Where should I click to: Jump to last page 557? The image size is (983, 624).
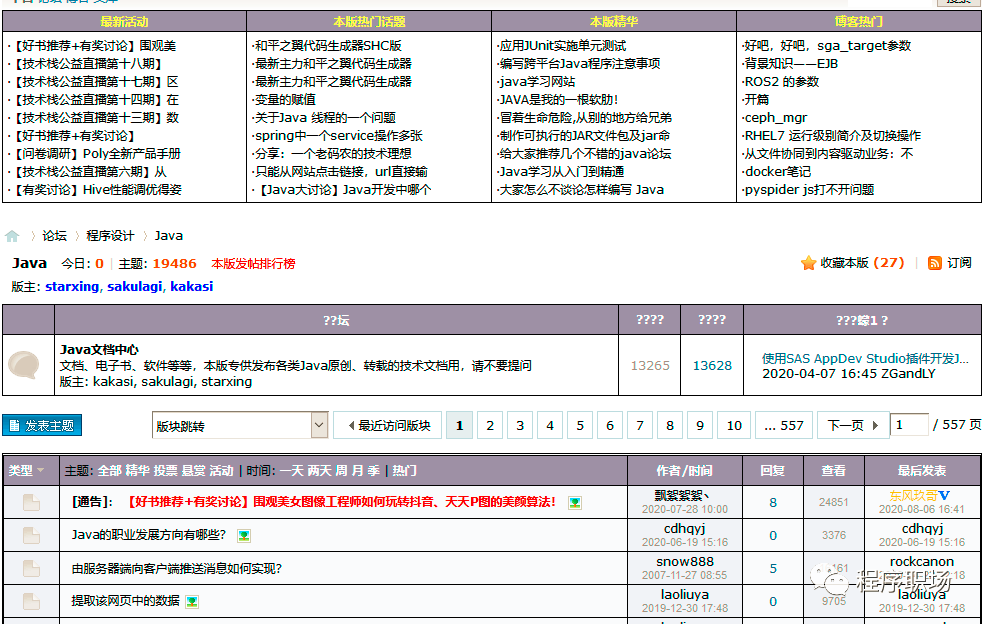(784, 425)
